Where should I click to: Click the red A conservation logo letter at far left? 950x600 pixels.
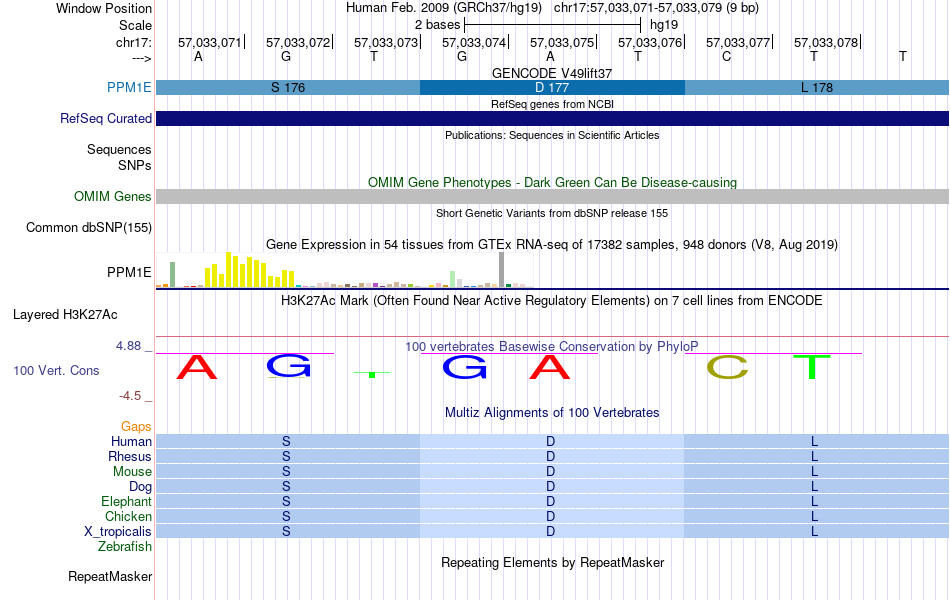(x=196, y=367)
